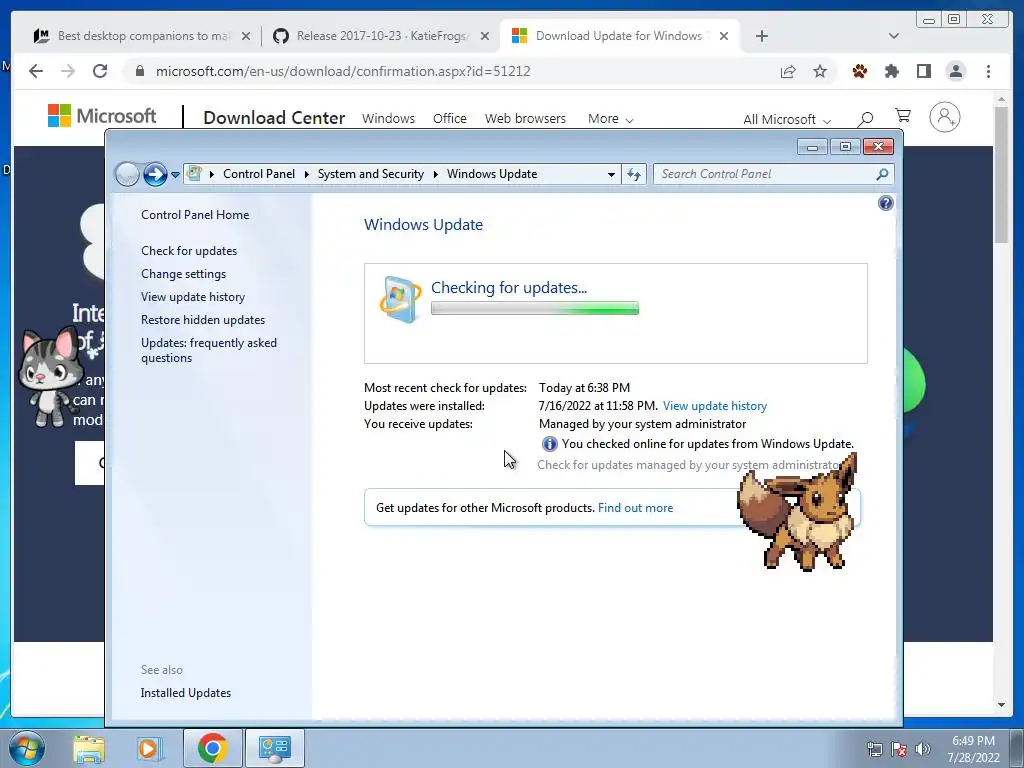Click Check for updates in sidebar
The height and width of the screenshot is (768, 1024).
189,251
